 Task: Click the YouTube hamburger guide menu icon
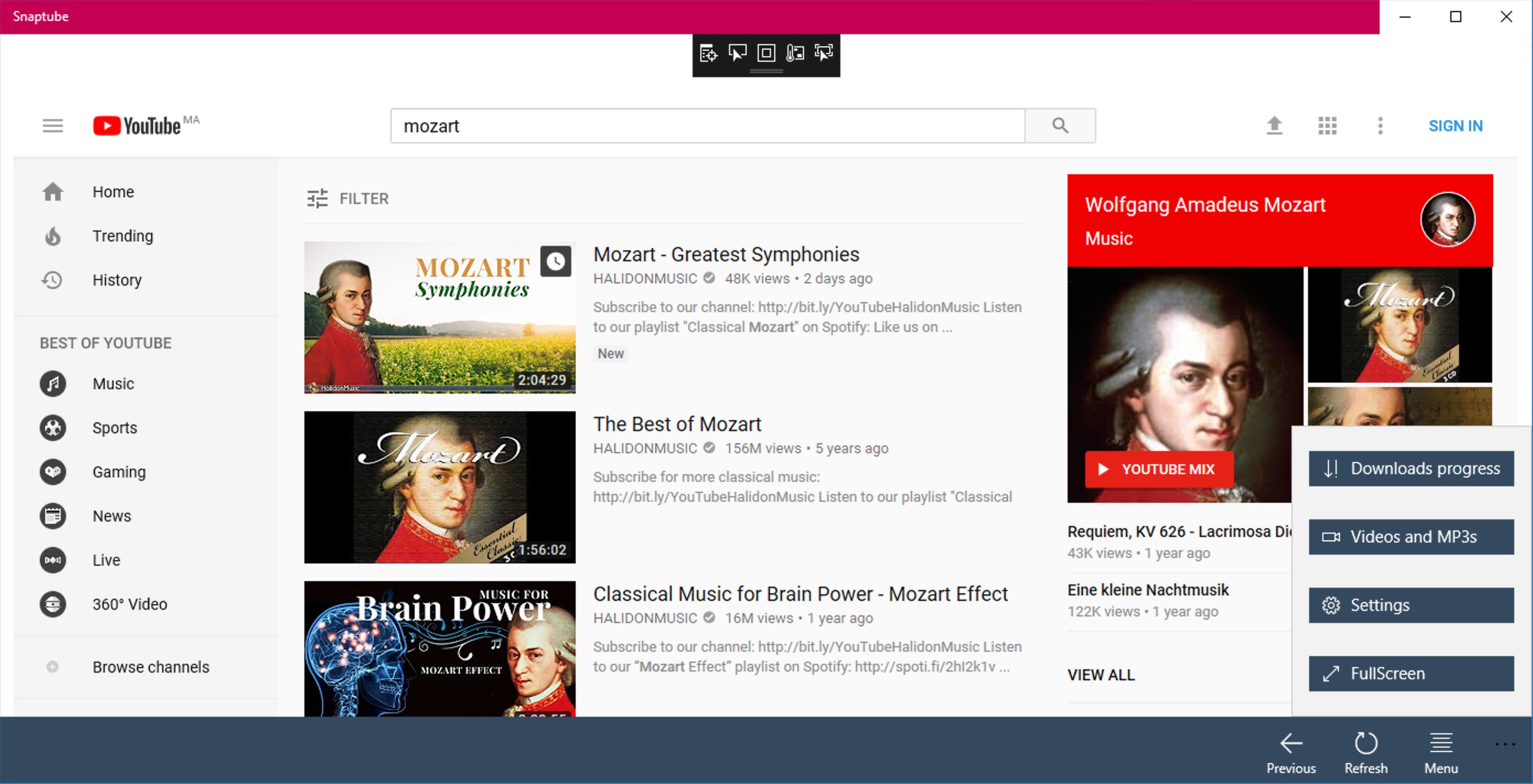pos(52,126)
